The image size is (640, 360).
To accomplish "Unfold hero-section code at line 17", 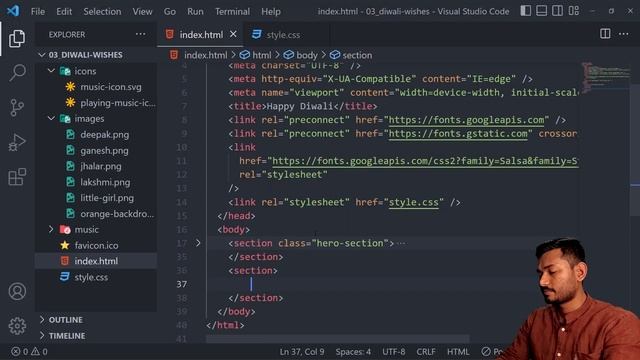I will (x=198, y=243).
